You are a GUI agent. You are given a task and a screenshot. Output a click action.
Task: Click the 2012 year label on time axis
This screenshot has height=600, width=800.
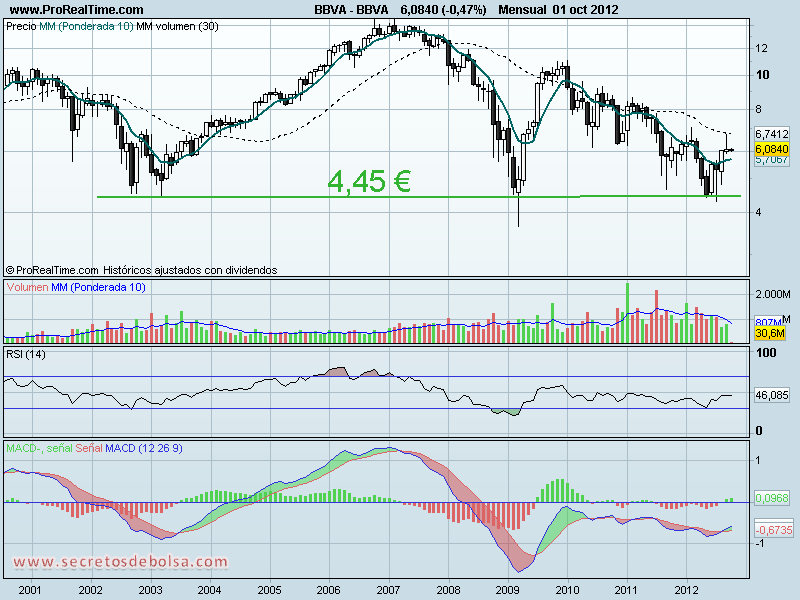[687, 590]
